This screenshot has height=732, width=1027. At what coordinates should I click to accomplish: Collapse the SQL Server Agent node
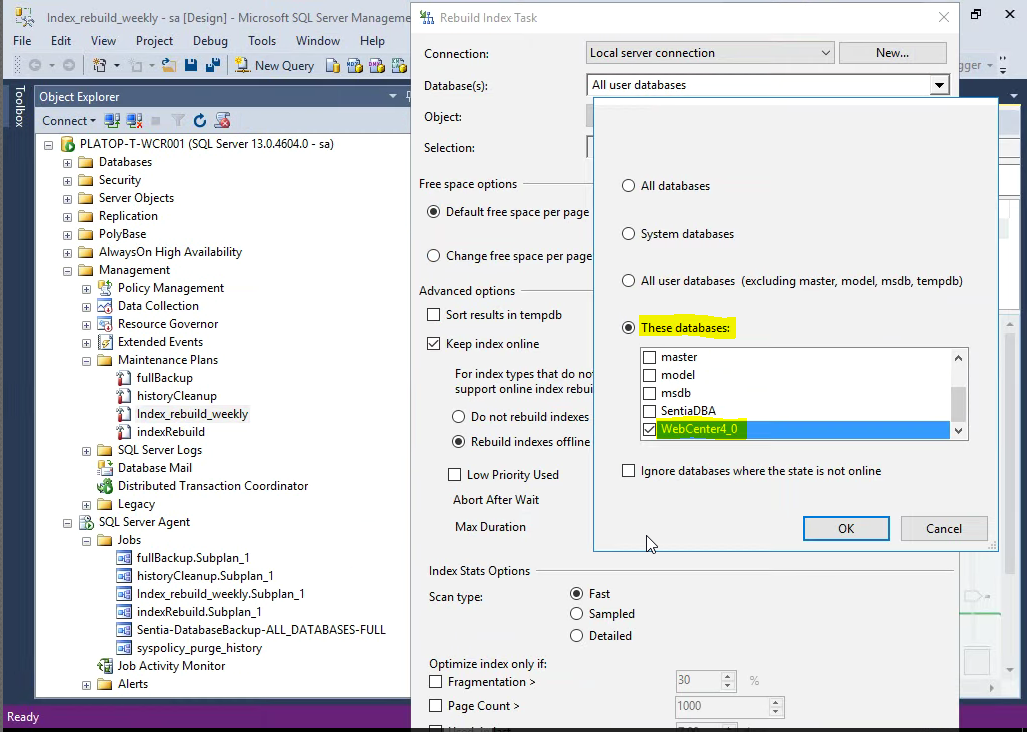tap(68, 523)
